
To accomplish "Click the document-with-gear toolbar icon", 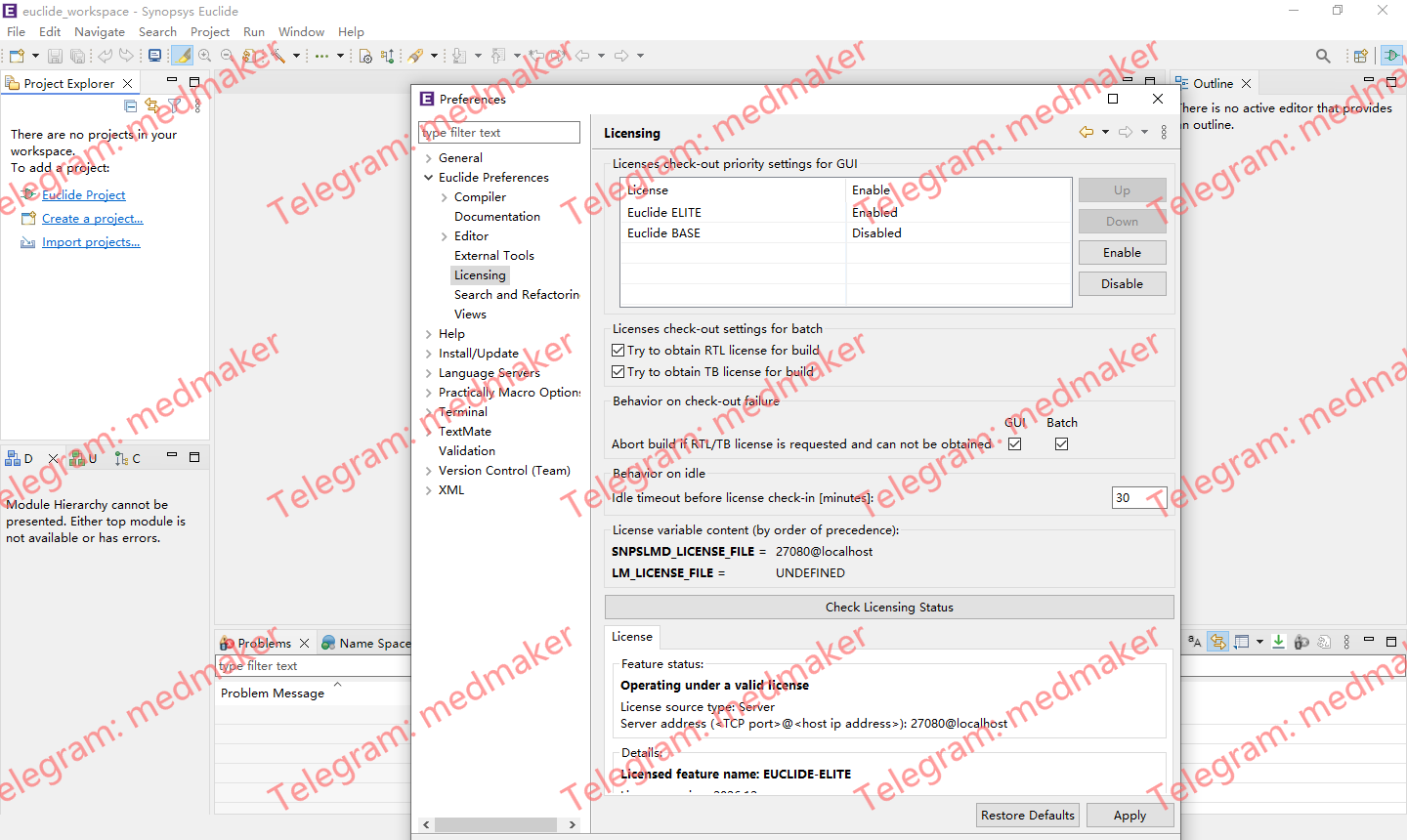I will (x=365, y=56).
